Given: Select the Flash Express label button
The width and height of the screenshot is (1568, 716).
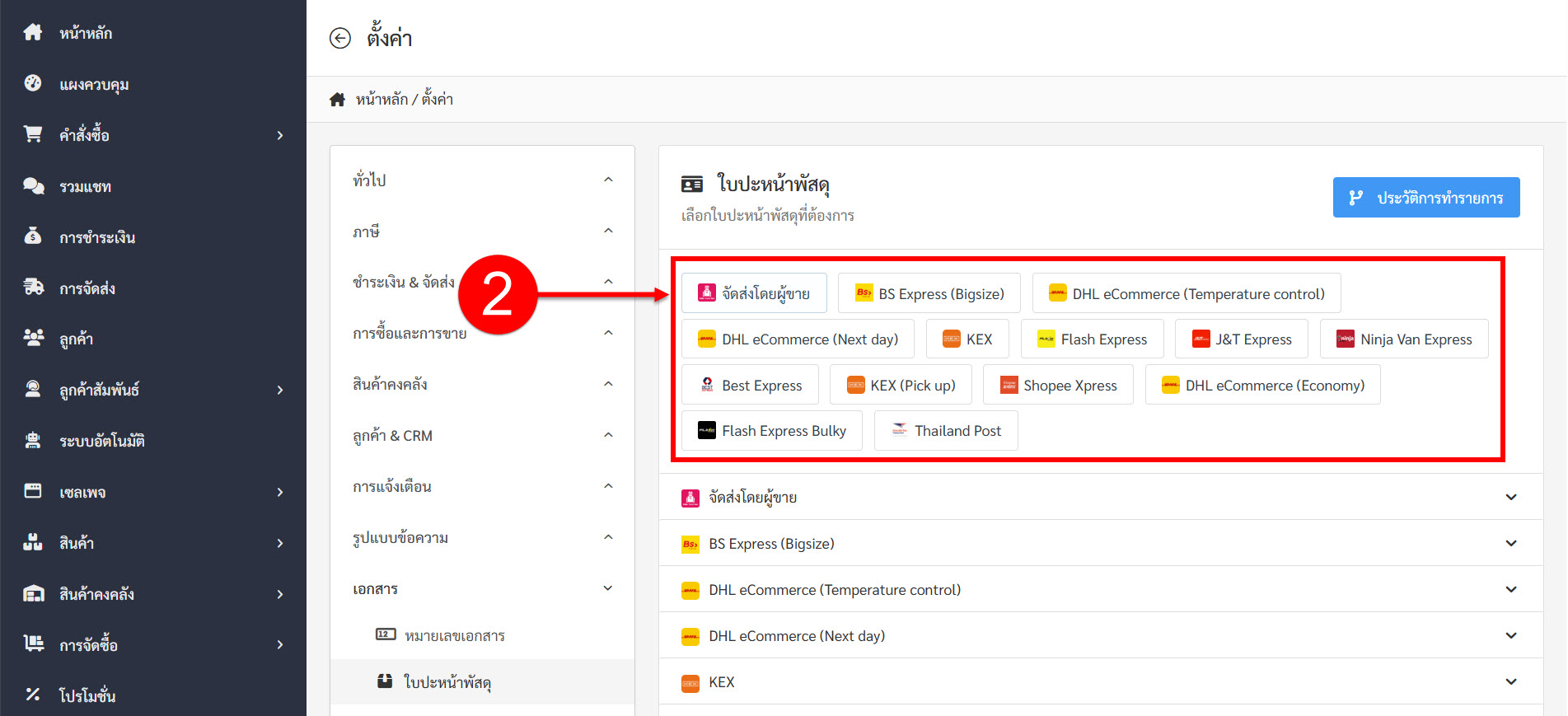Looking at the screenshot, I should [1093, 339].
